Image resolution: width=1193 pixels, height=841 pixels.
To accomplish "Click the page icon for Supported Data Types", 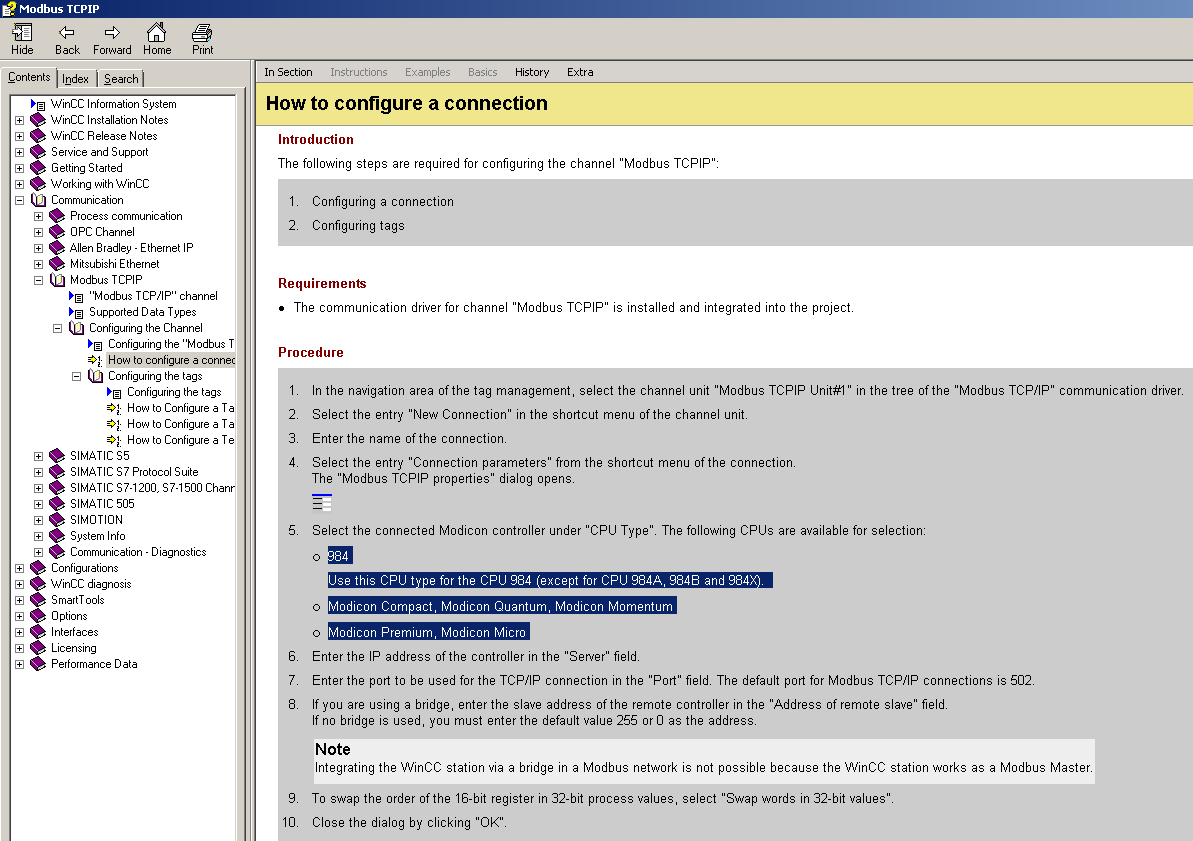I will click(x=76, y=313).
